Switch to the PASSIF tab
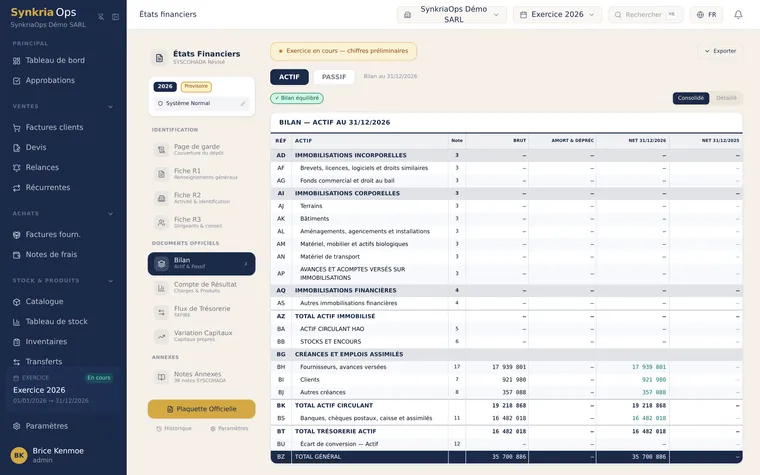Image resolution: width=760 pixels, height=475 pixels. click(334, 77)
